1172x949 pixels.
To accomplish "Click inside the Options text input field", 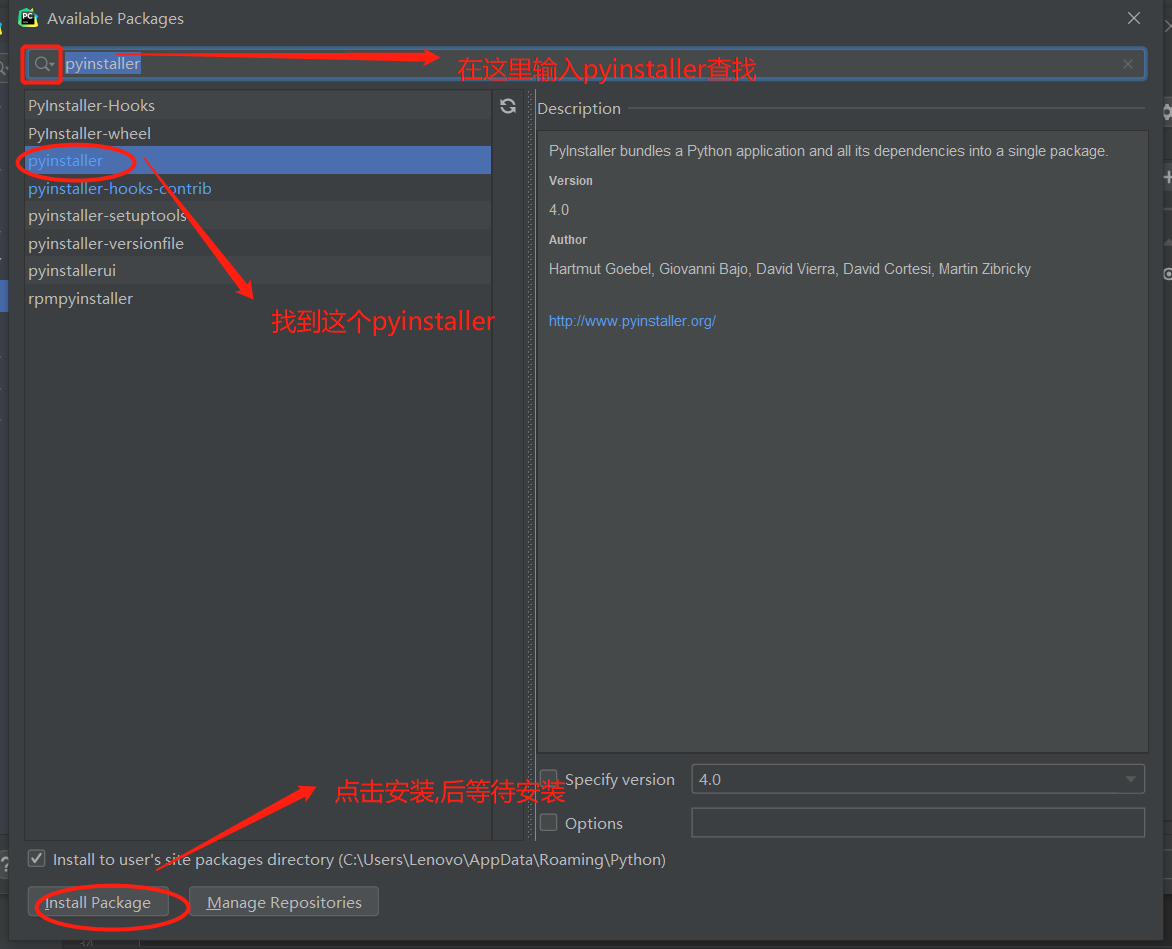I will pyautogui.click(x=916, y=822).
